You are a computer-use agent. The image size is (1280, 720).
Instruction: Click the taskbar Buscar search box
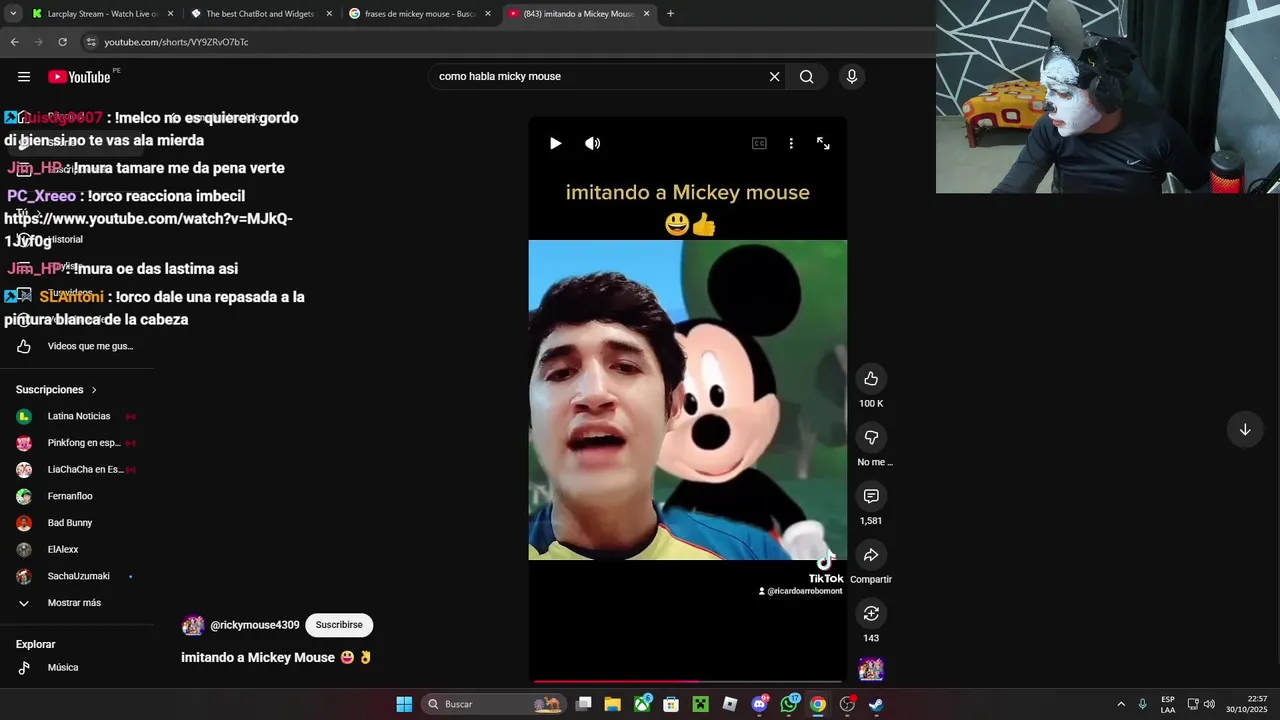494,704
